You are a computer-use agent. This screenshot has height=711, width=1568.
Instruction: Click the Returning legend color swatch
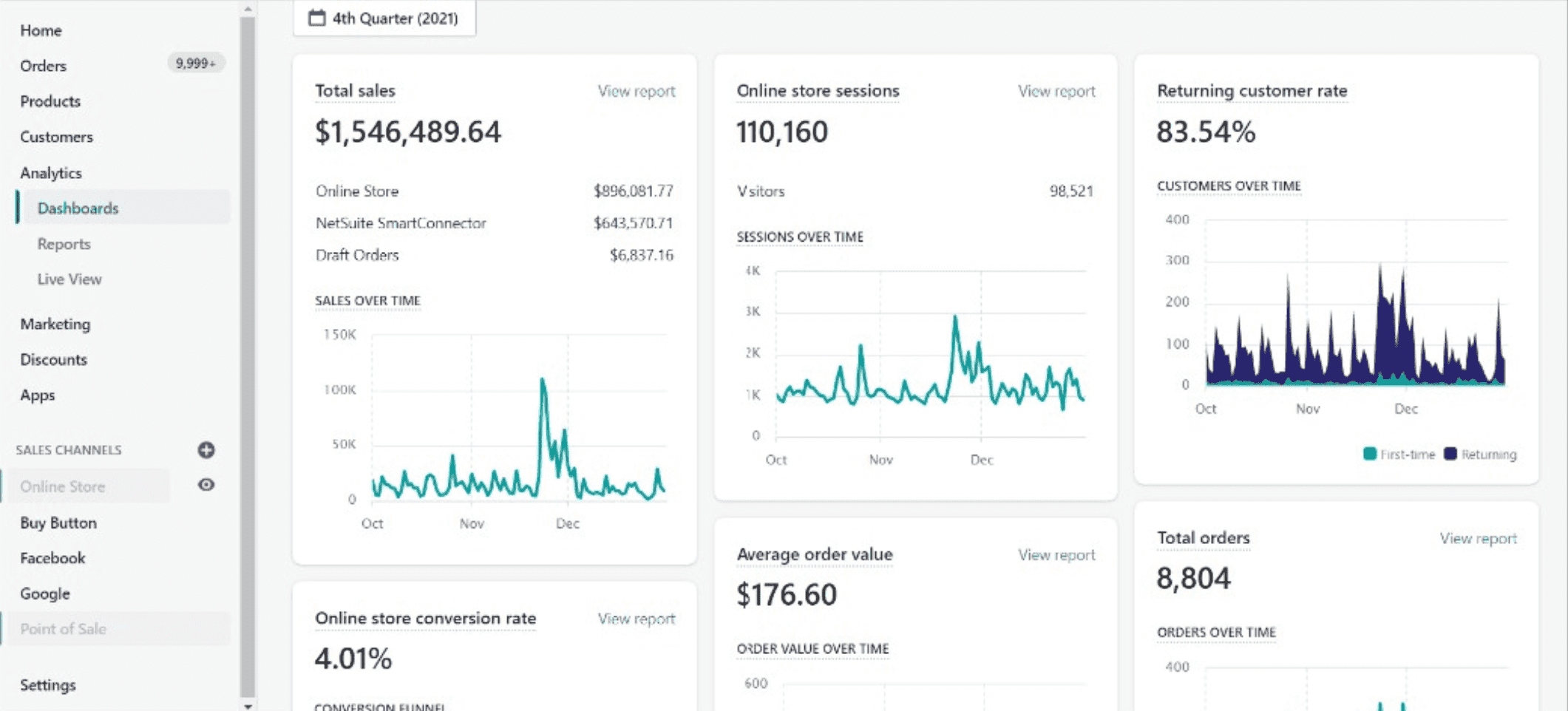pyautogui.click(x=1450, y=454)
